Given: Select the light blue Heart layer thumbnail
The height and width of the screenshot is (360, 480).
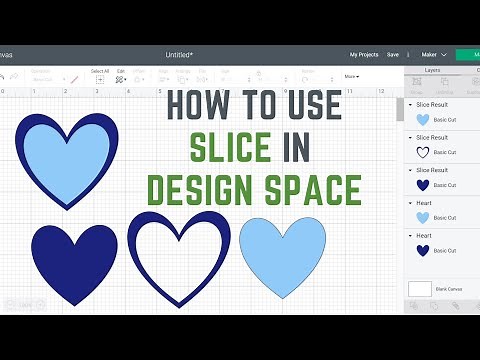Looking at the screenshot, I should tap(423, 218).
